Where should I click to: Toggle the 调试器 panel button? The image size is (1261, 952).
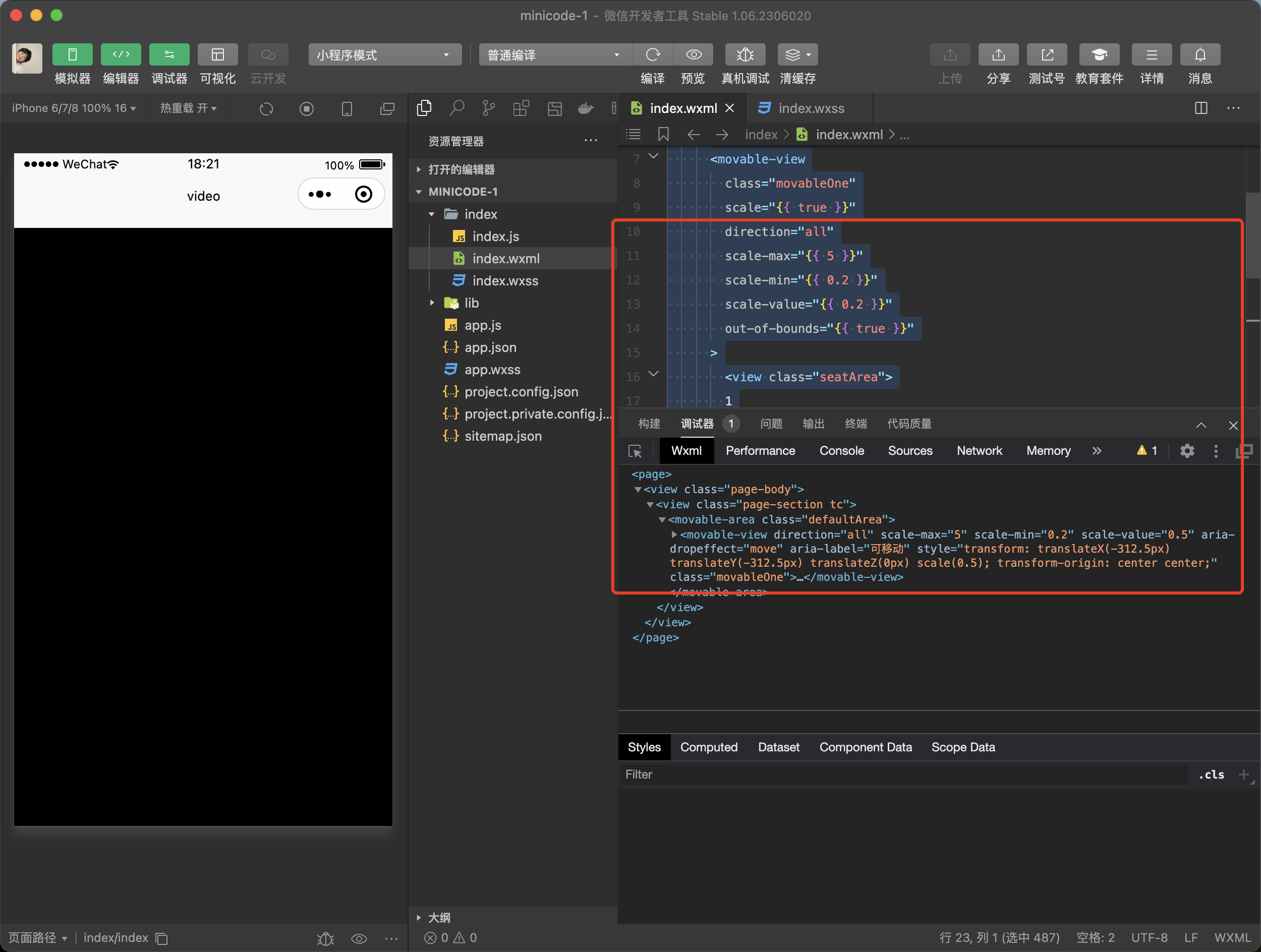click(x=169, y=54)
